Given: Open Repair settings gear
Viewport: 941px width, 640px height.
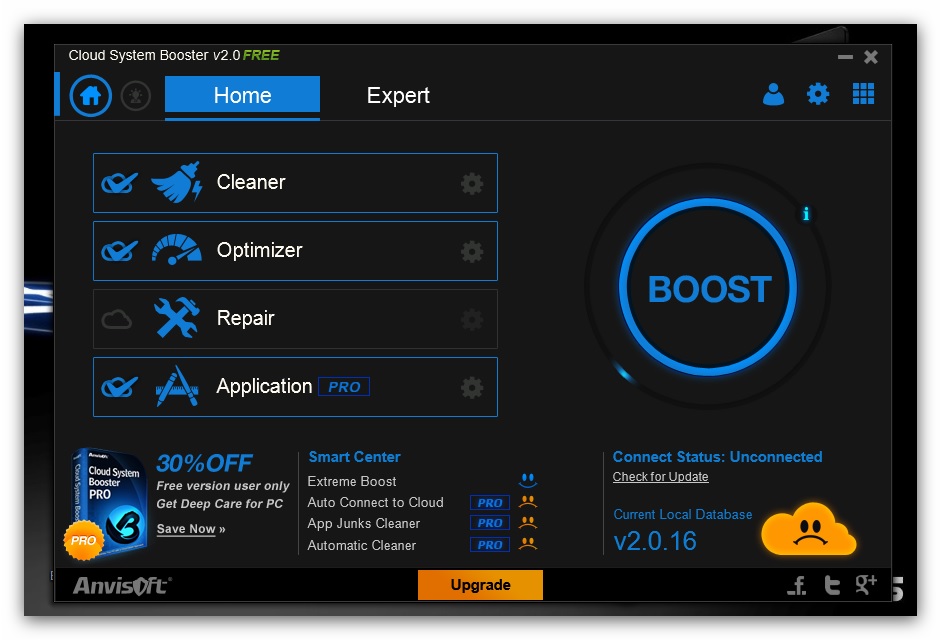Looking at the screenshot, I should click(472, 319).
